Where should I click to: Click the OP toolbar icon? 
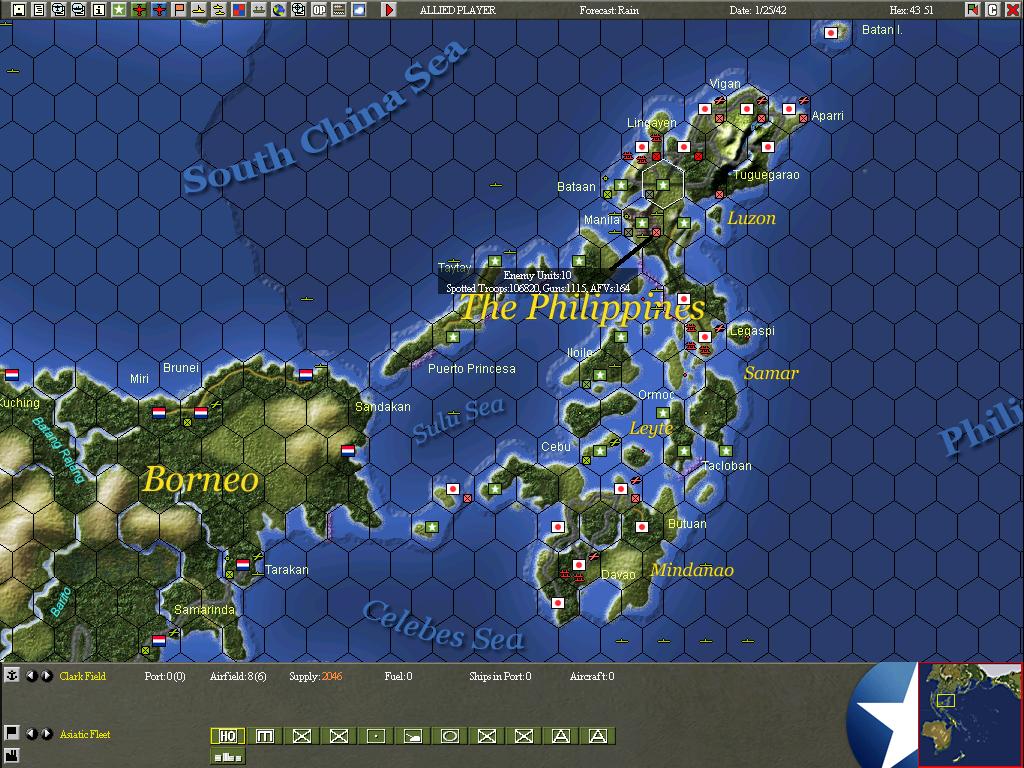point(319,10)
